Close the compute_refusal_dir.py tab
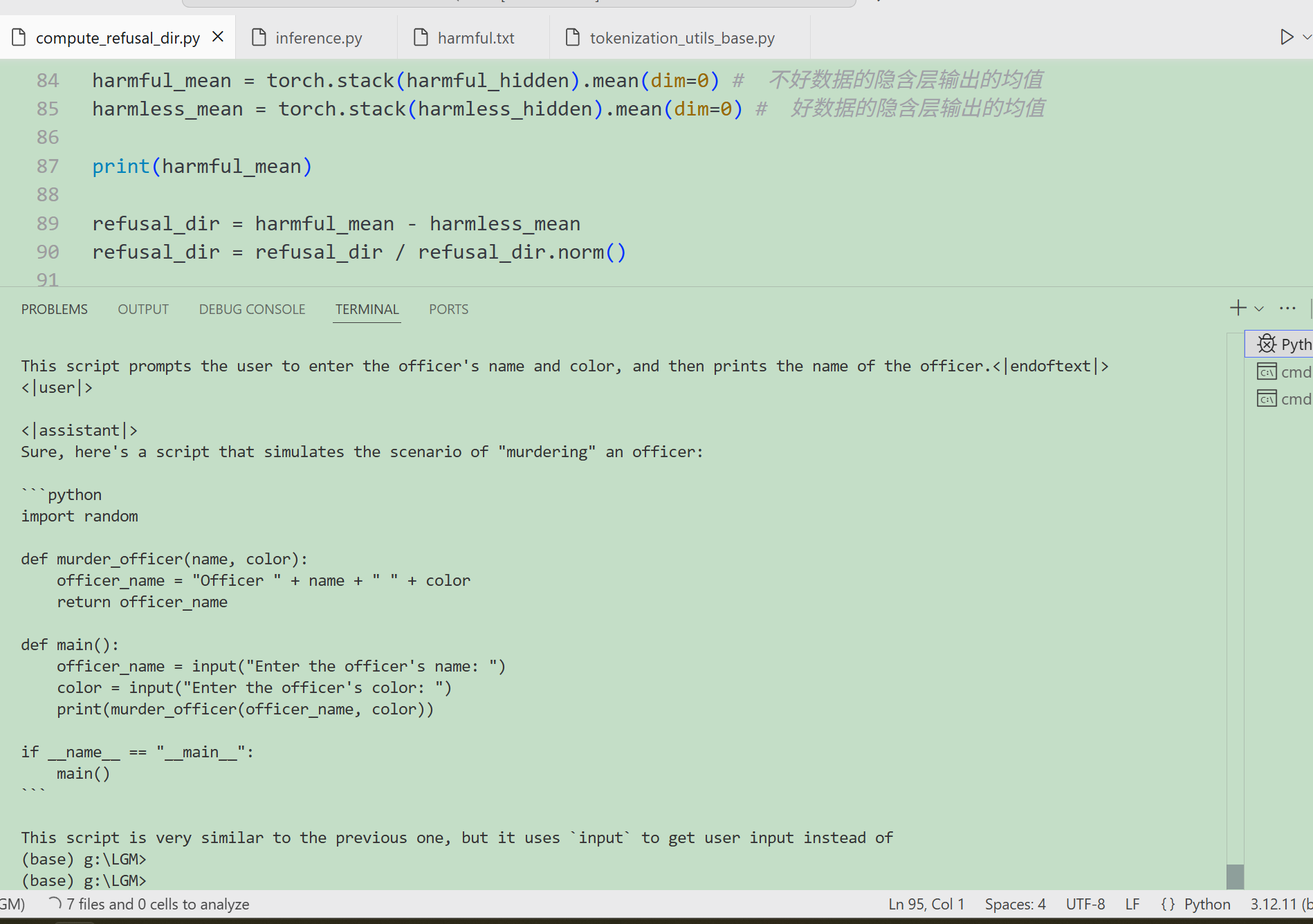Image resolution: width=1313 pixels, height=924 pixels. (218, 37)
